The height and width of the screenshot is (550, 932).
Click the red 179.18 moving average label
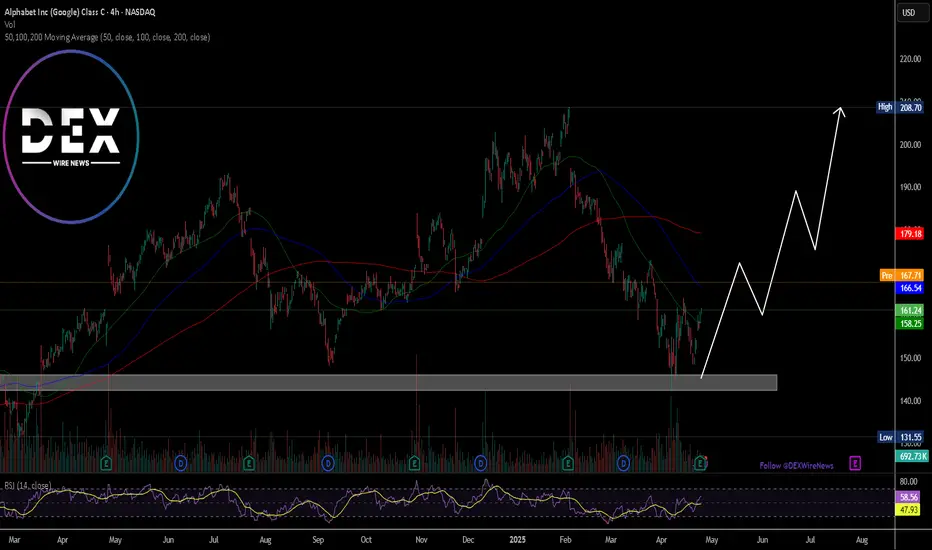coord(911,234)
